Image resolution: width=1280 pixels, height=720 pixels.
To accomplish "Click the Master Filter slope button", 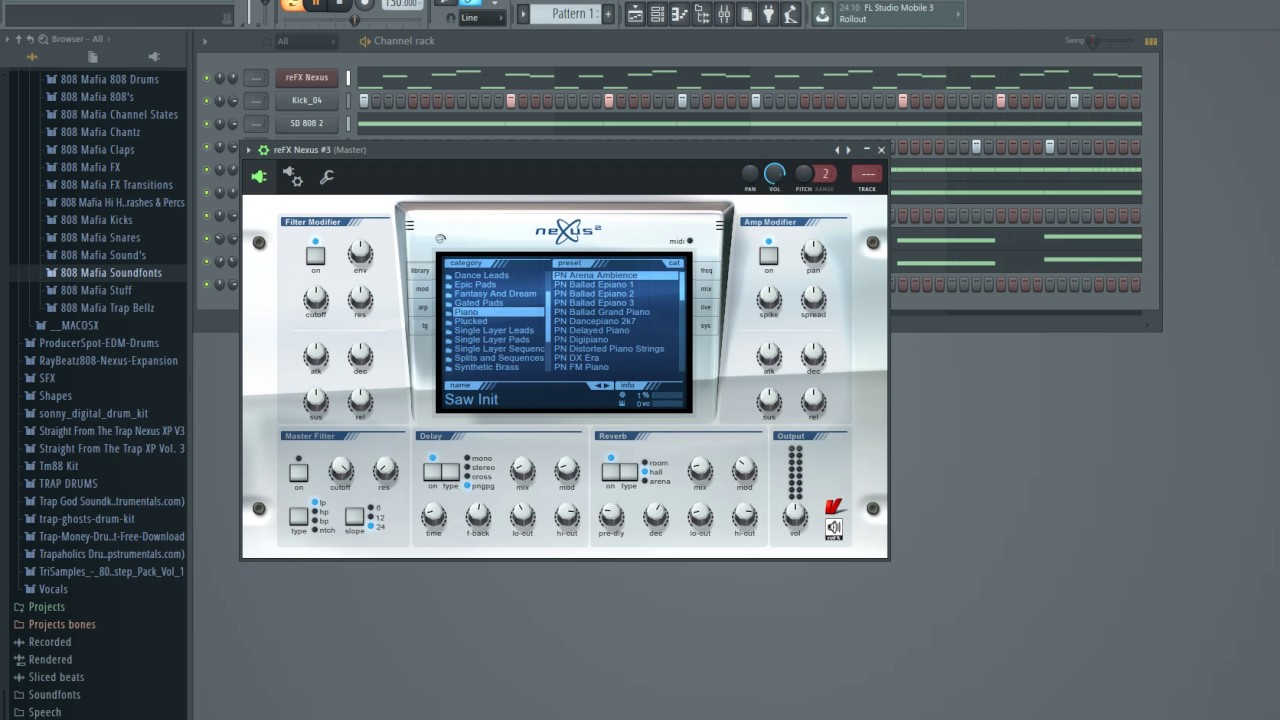I will point(354,516).
